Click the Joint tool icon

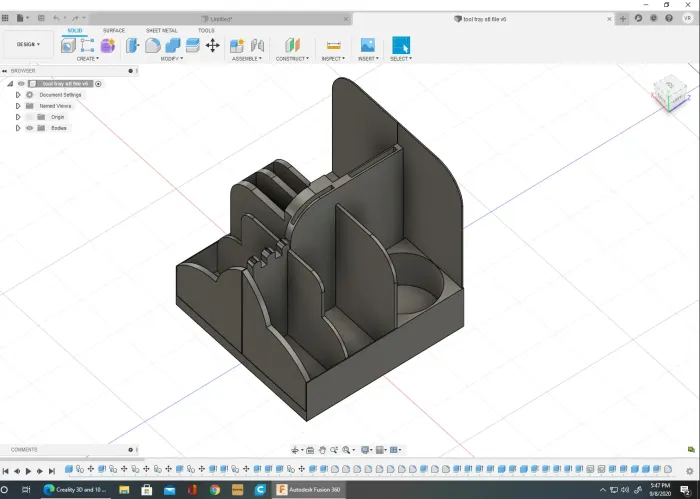click(x=257, y=45)
